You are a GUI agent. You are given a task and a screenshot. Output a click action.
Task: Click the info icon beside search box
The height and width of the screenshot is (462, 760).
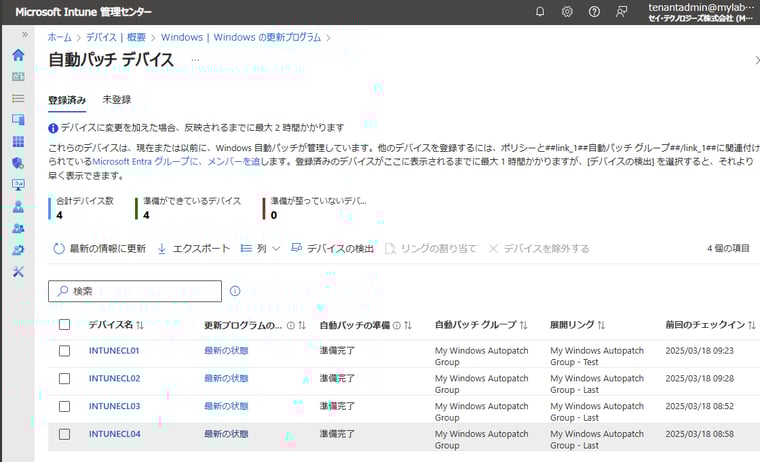click(235, 291)
